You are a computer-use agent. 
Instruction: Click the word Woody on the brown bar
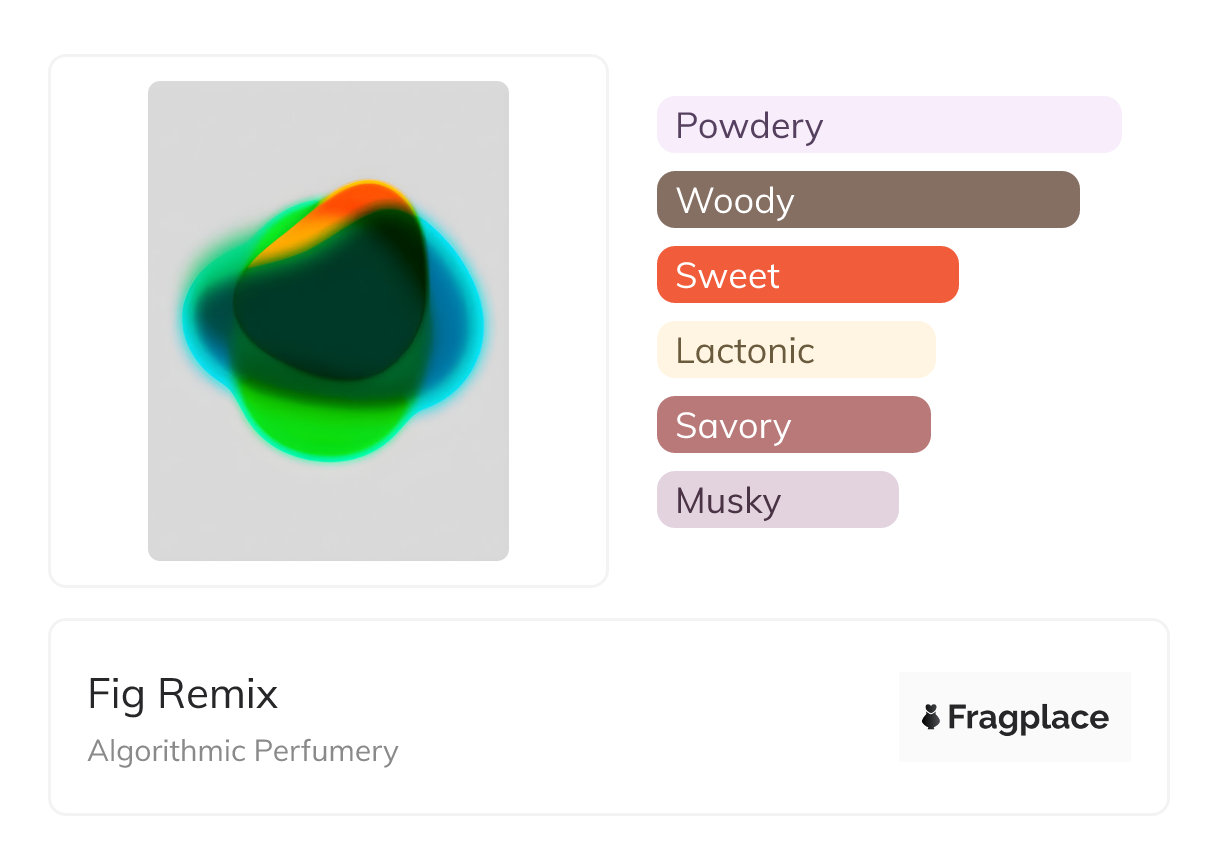(x=735, y=201)
